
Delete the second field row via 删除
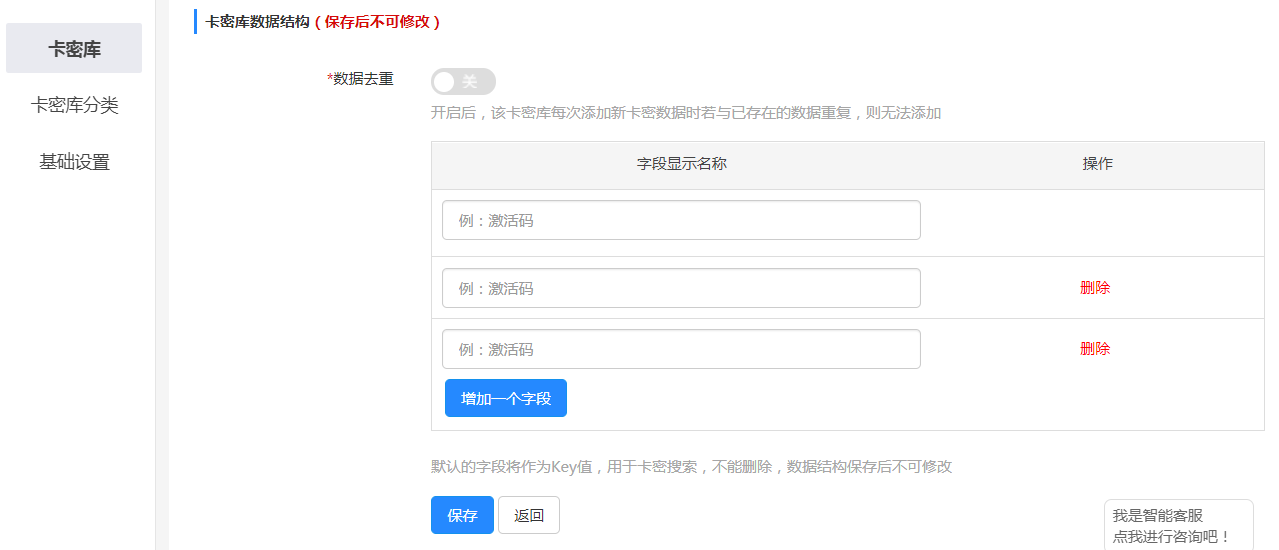click(x=1095, y=288)
